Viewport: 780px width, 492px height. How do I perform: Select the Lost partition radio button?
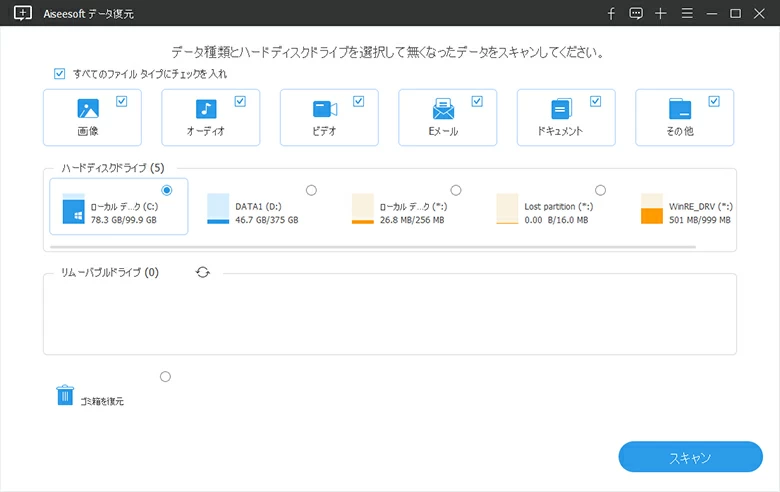(600, 190)
